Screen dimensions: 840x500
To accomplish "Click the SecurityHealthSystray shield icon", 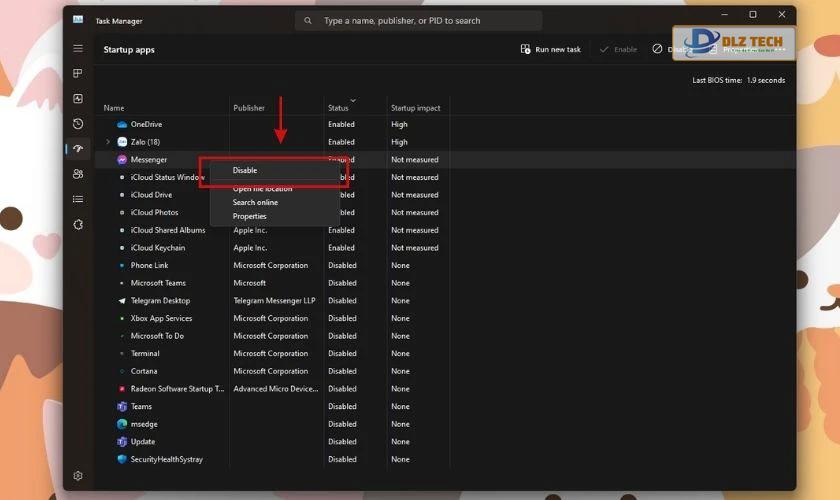I will click(x=122, y=460).
